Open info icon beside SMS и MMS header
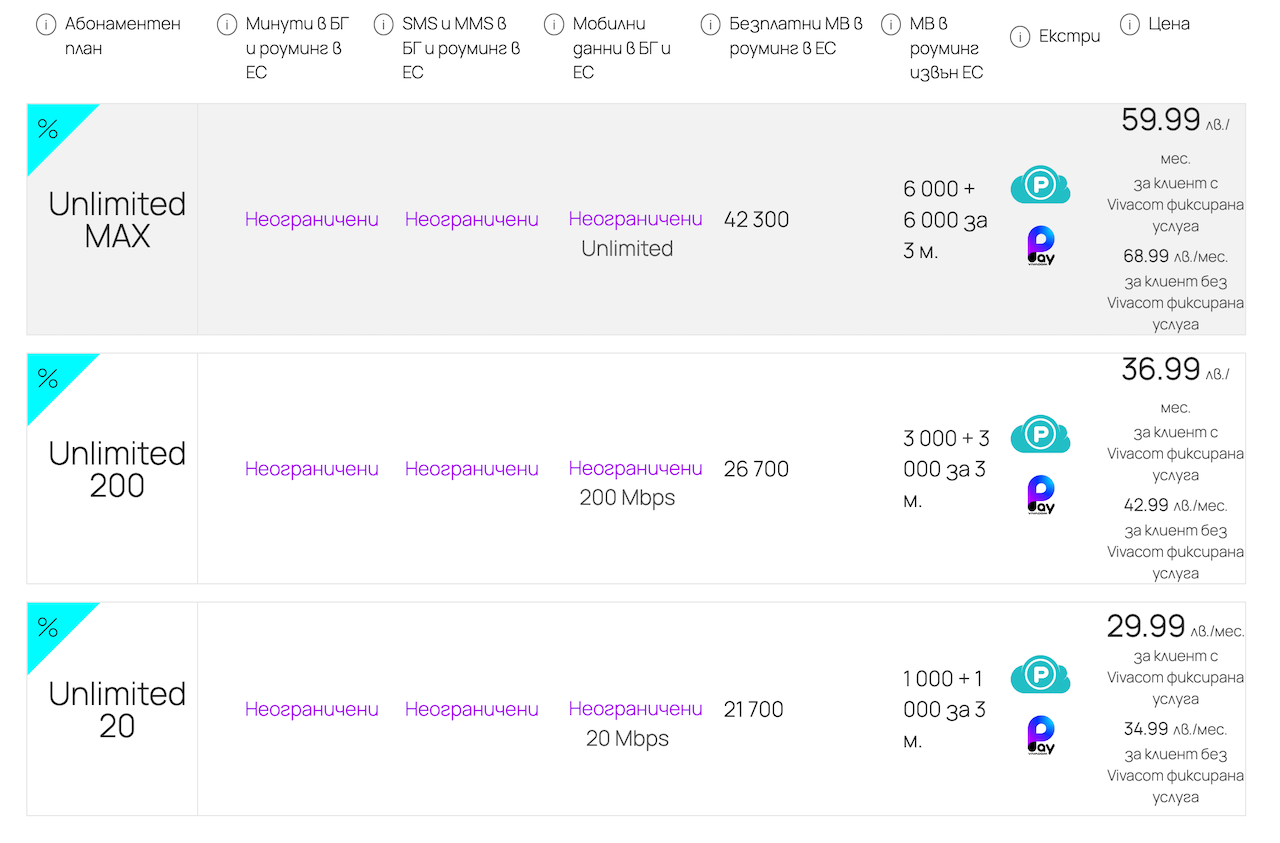 tap(383, 25)
